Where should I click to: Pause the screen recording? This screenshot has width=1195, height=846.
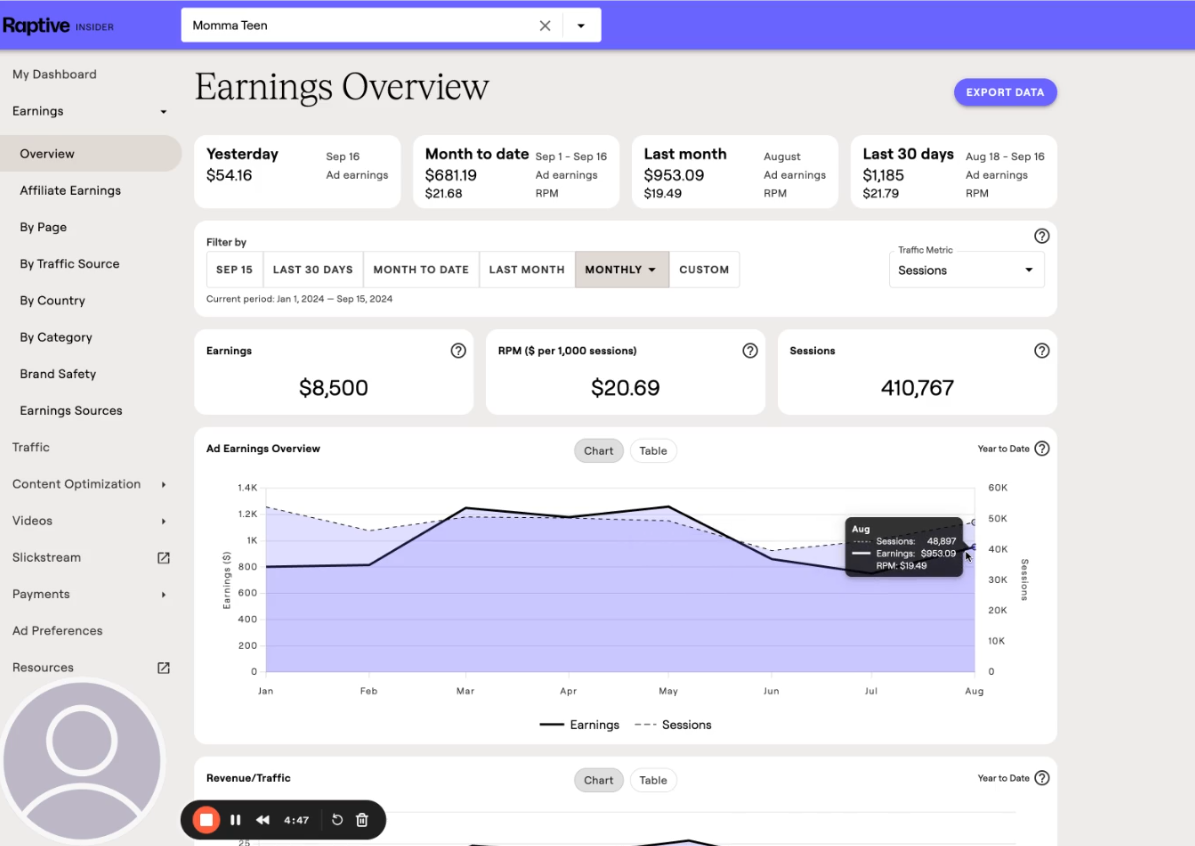point(235,820)
